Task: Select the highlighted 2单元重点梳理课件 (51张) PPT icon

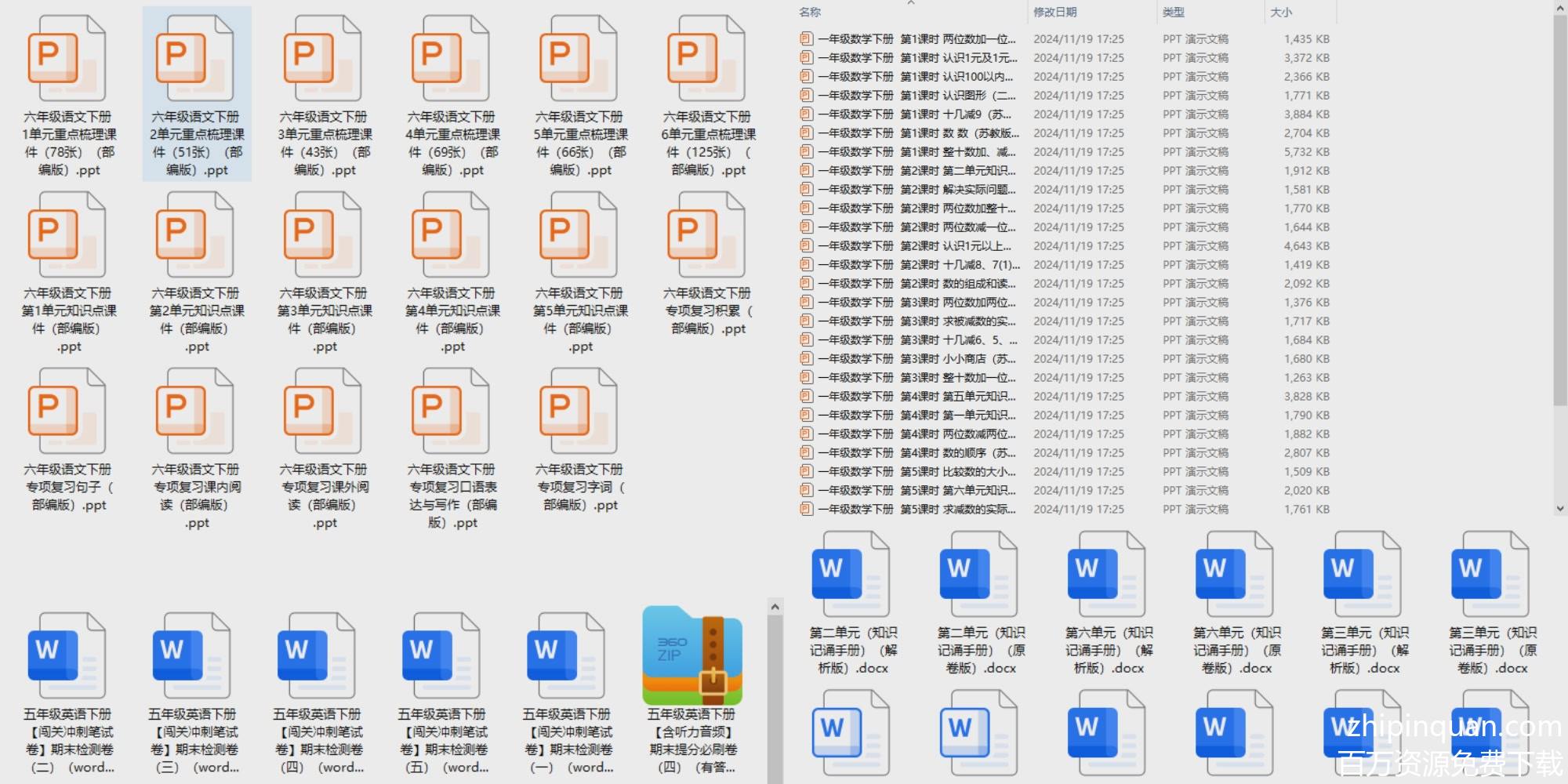Action: [196, 60]
